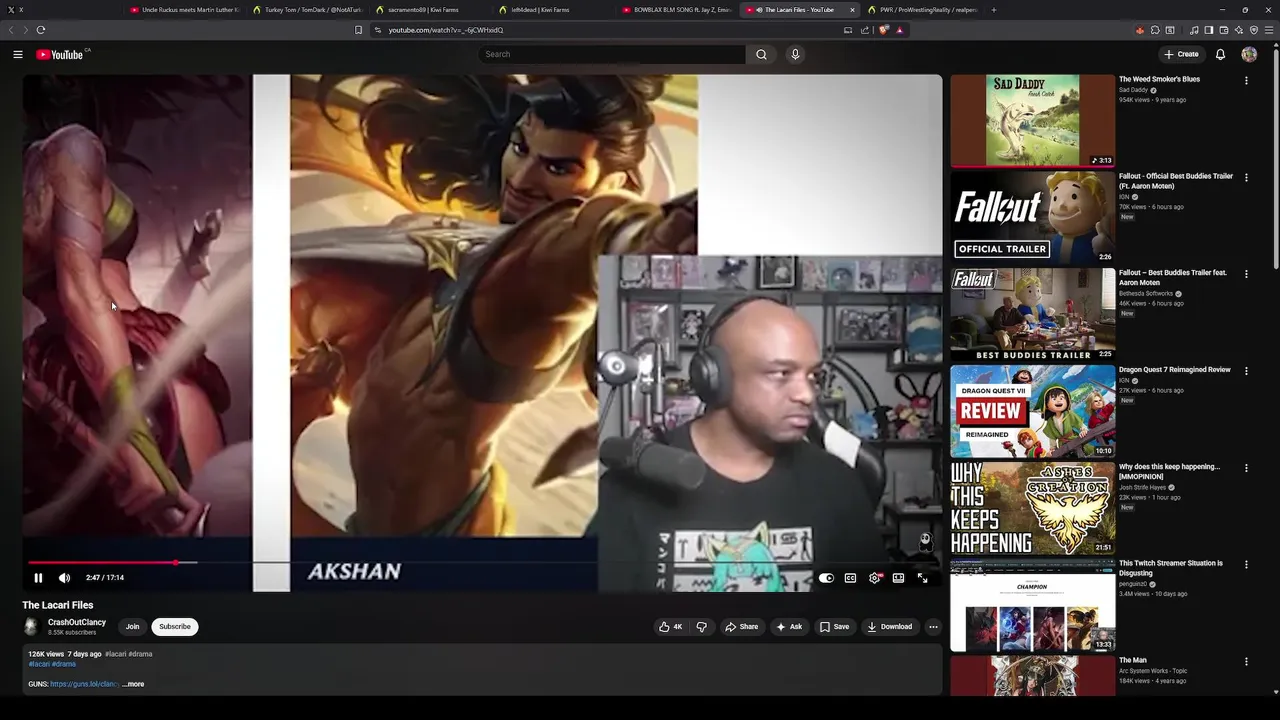The width and height of the screenshot is (1280, 720).
Task: Pause the video playback
Action: [38, 577]
